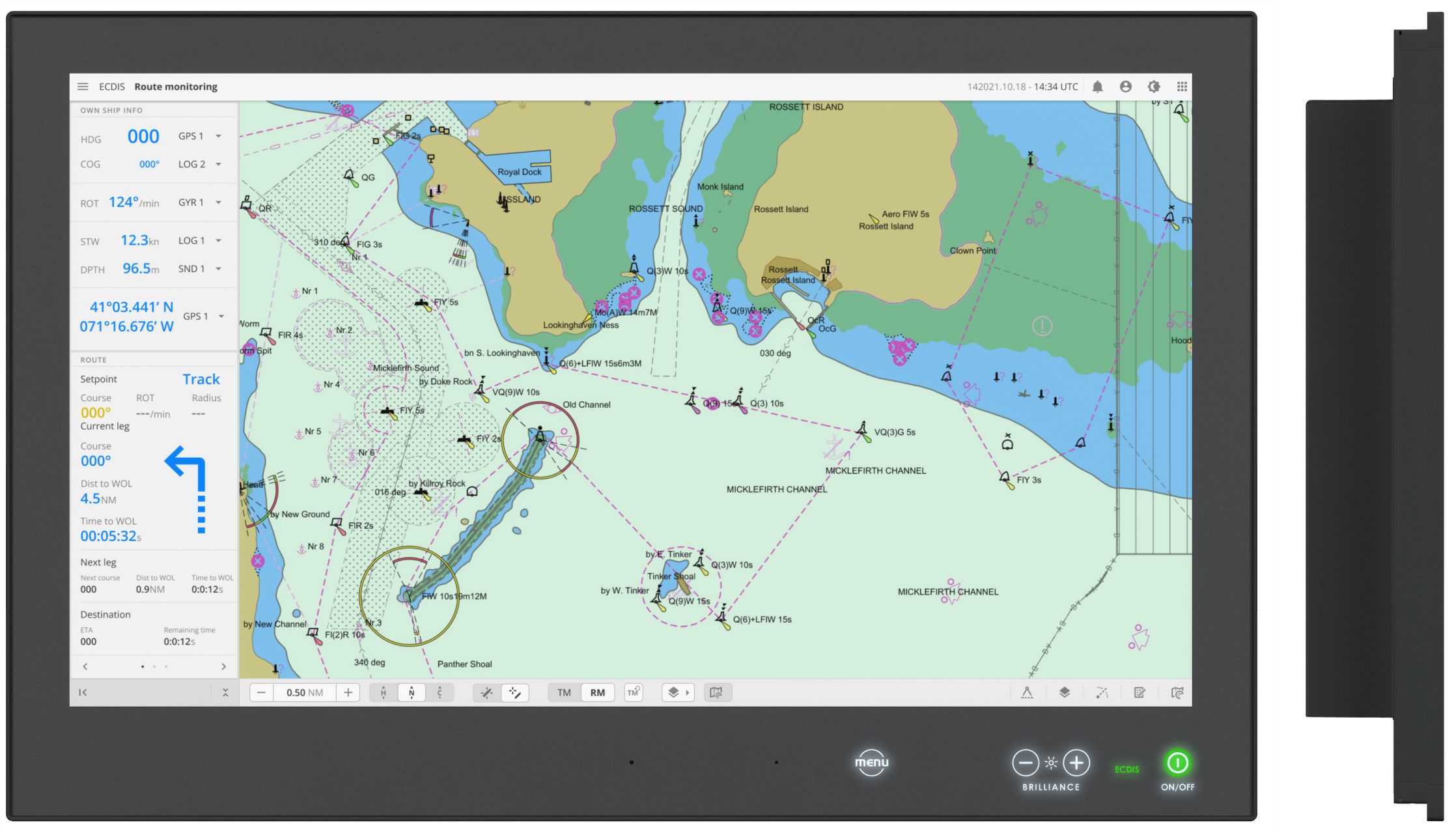Decrease brilliance with bezel minus button

point(1026,763)
